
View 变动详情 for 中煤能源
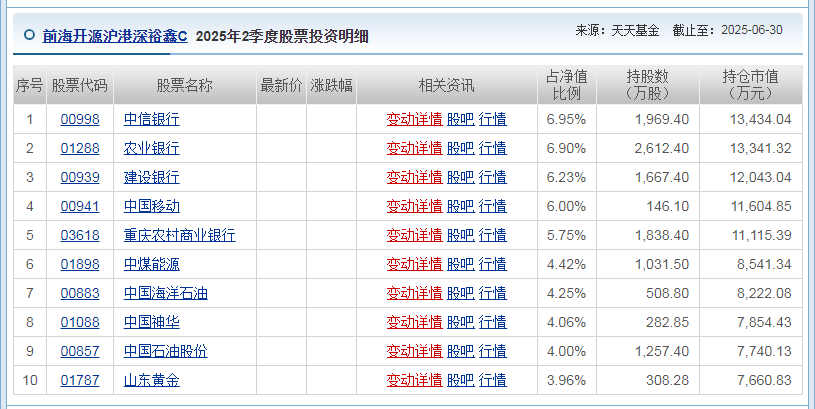coord(414,265)
